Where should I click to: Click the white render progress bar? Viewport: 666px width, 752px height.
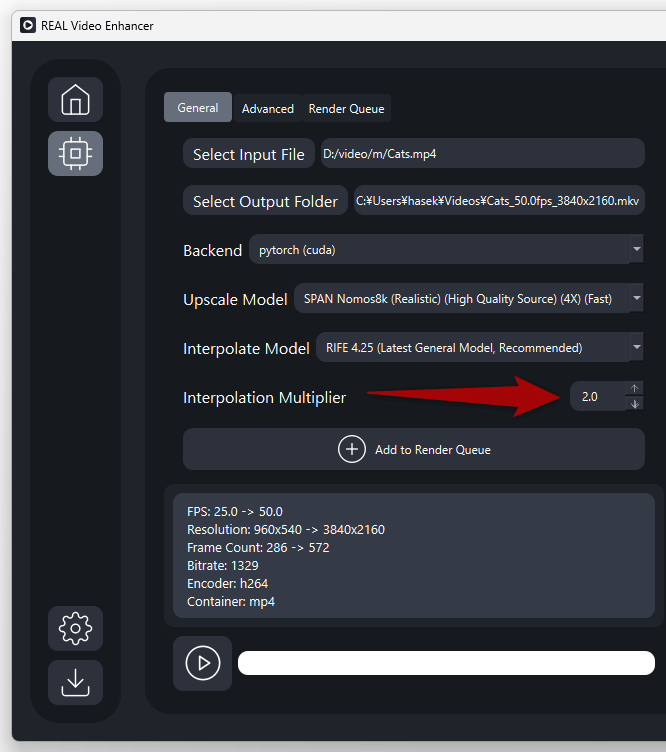446,663
